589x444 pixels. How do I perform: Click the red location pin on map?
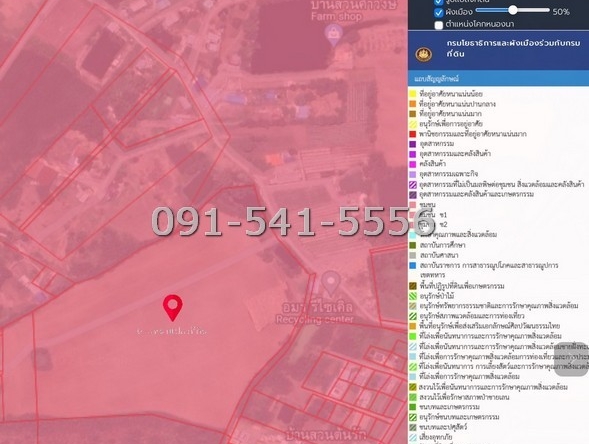click(172, 308)
